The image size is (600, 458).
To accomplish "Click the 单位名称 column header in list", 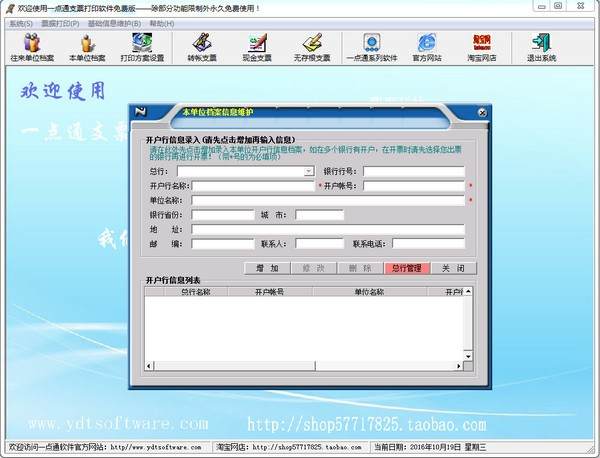I will [369, 292].
